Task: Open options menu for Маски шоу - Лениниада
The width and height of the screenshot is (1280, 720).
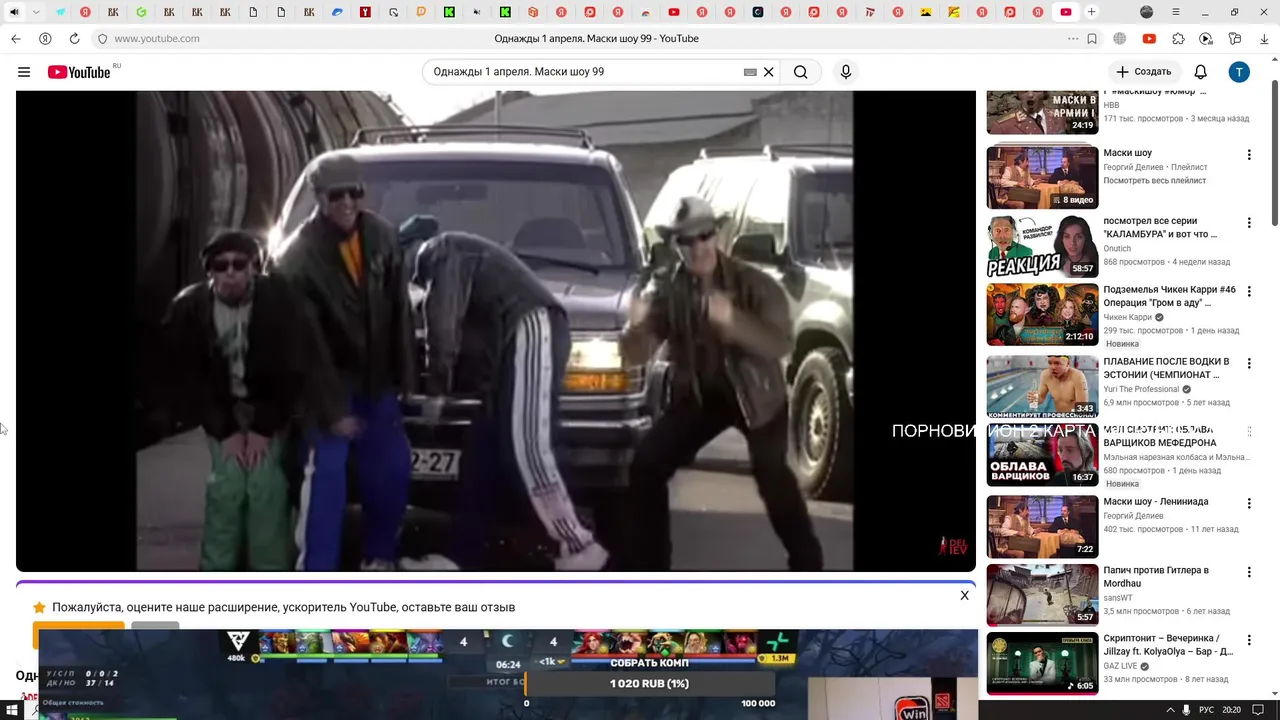Action: pyautogui.click(x=1249, y=503)
